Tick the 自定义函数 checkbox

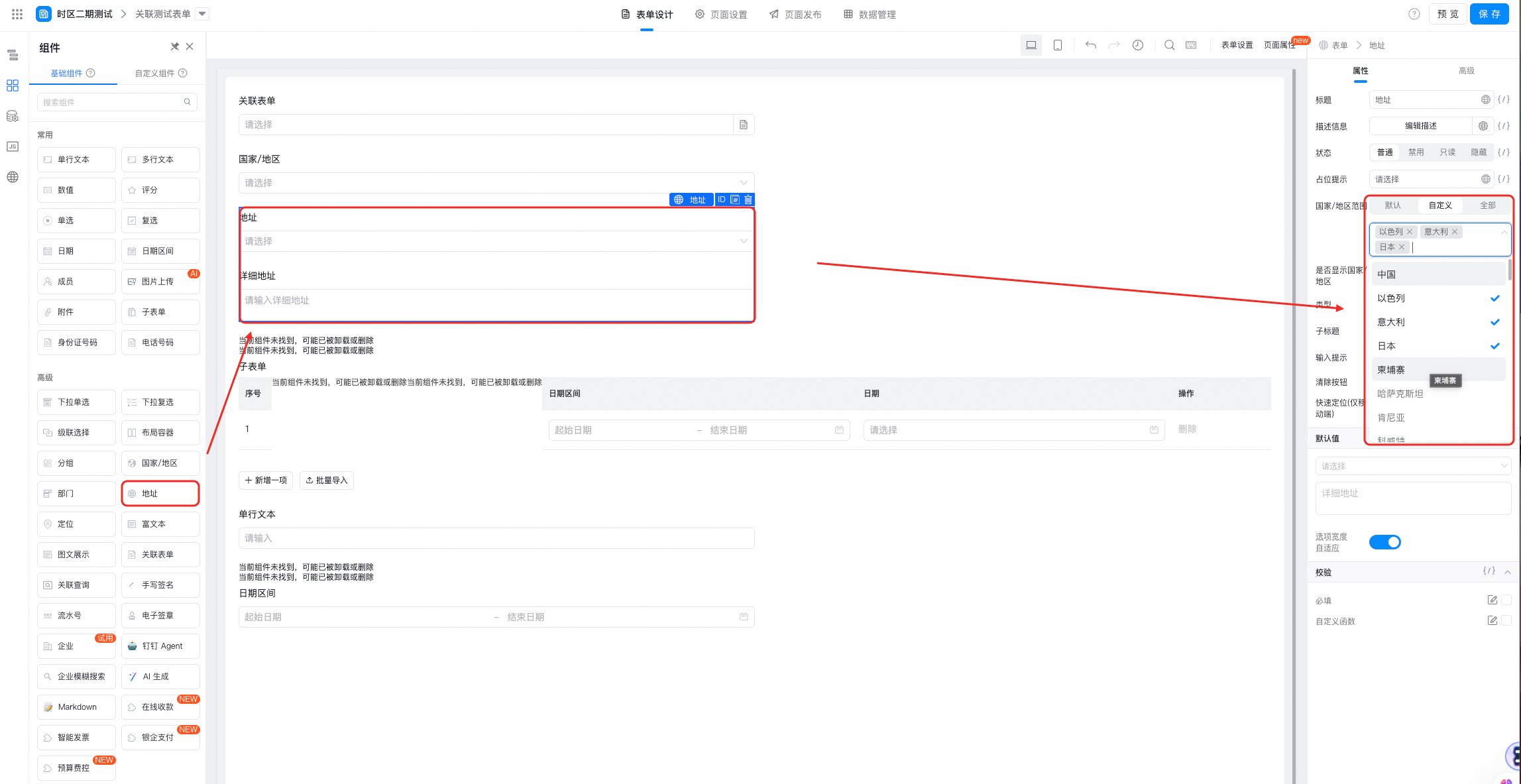1506,620
